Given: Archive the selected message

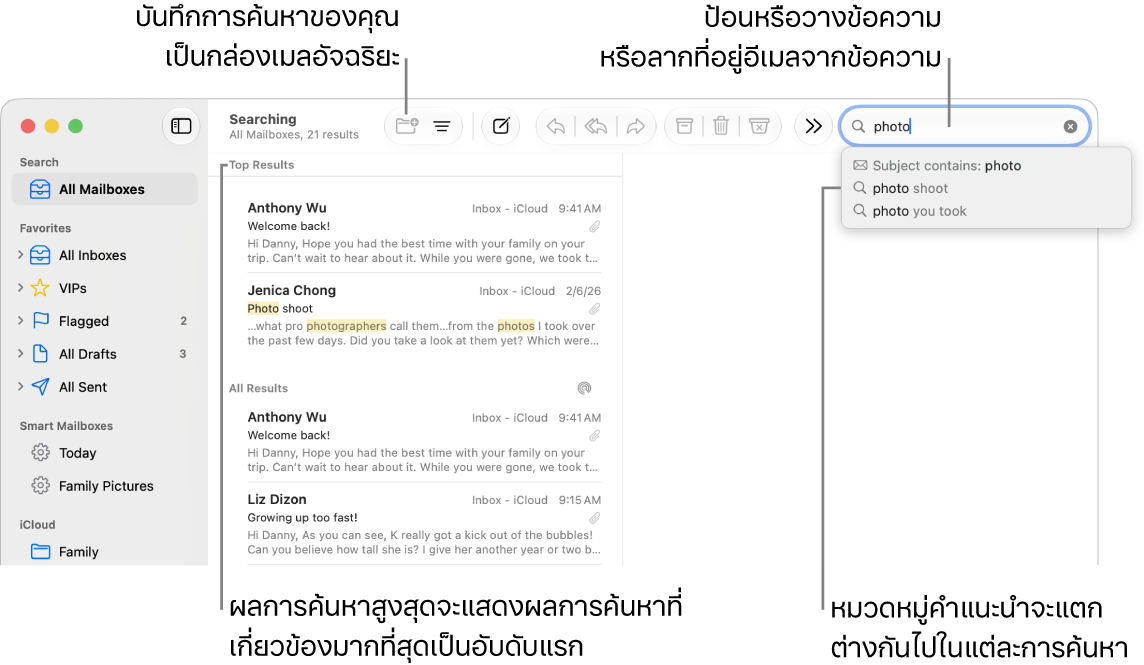Looking at the screenshot, I should 684,126.
